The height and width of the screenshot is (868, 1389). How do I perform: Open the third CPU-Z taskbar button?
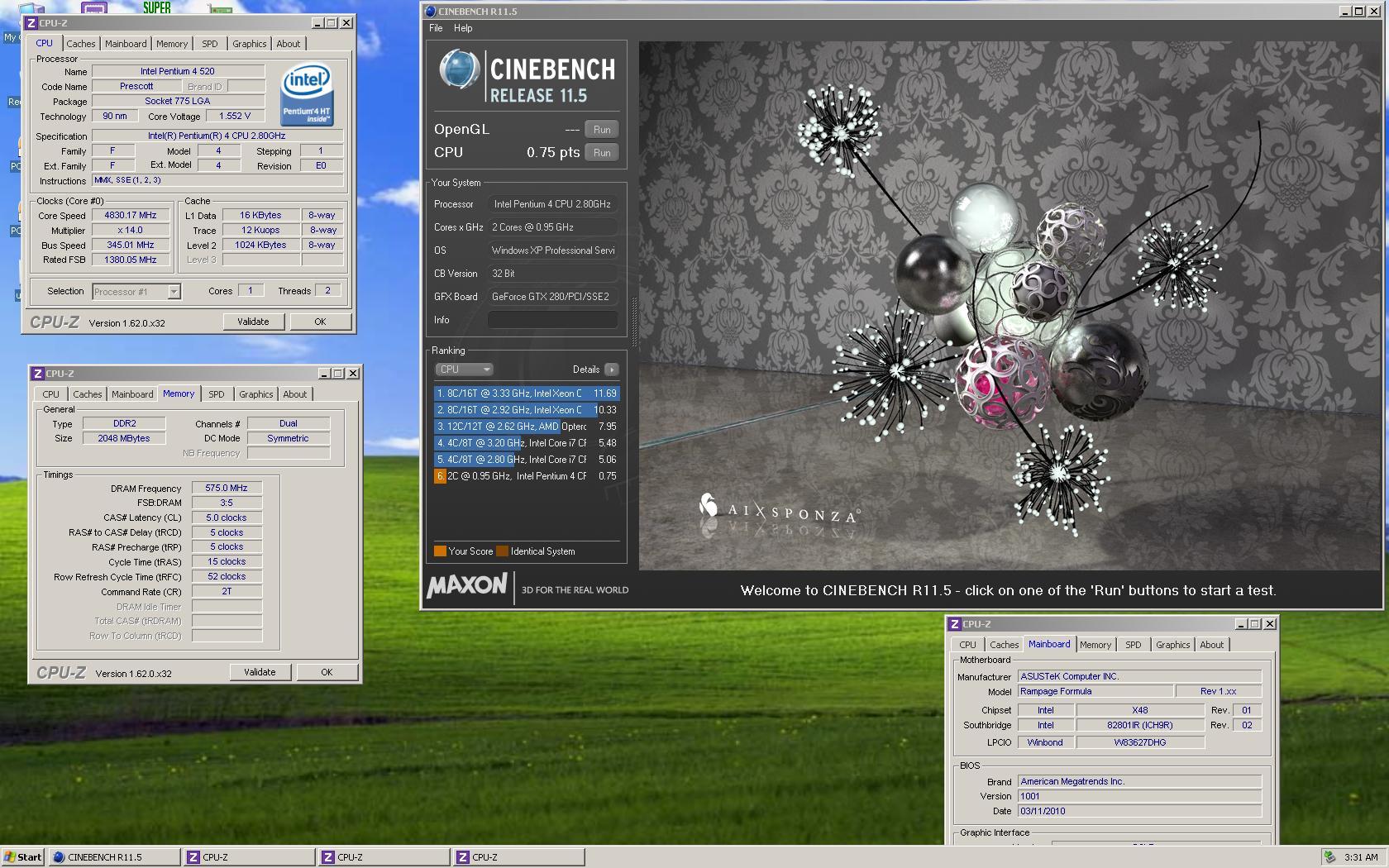tap(518, 857)
